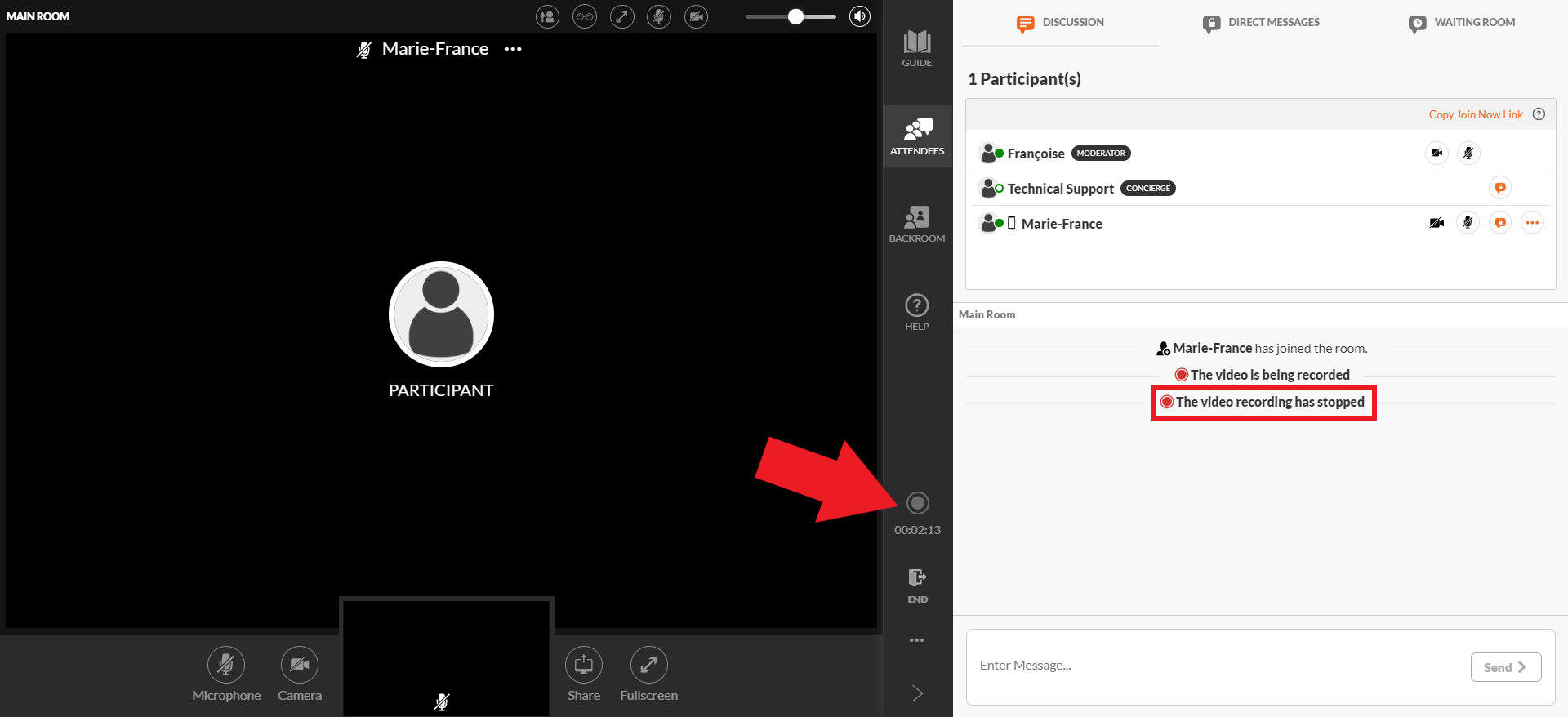The image size is (1568, 717).
Task: Click the 1 Participant(s) heading
Action: tap(1024, 79)
